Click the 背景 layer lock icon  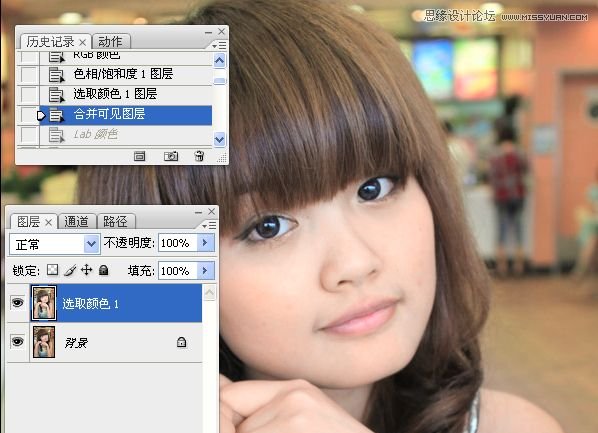pos(182,342)
